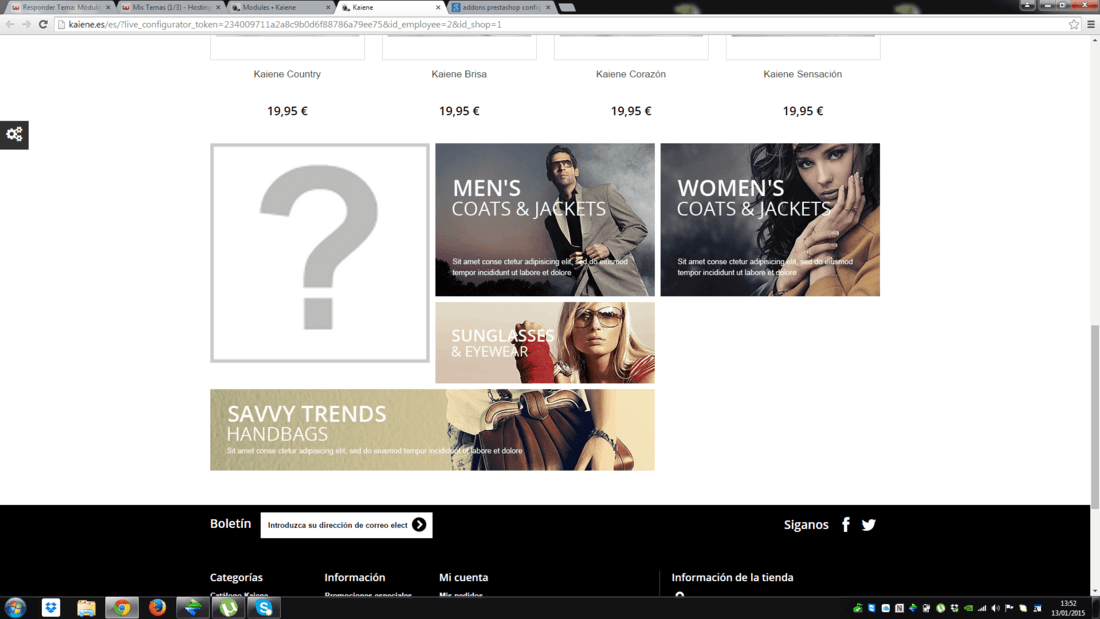Open the Sunglasses & Eyewear banner
1100x619 pixels.
[x=545, y=342]
